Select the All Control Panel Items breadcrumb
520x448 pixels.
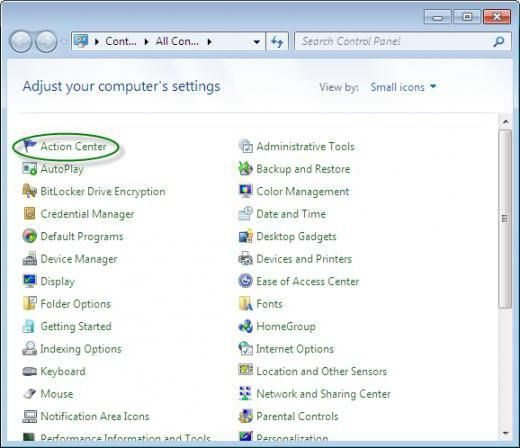pyautogui.click(x=177, y=41)
